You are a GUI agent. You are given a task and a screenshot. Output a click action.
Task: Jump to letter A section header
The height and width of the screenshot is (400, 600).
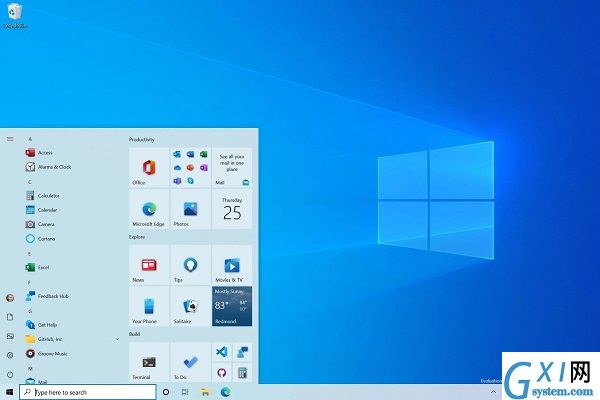(30, 139)
